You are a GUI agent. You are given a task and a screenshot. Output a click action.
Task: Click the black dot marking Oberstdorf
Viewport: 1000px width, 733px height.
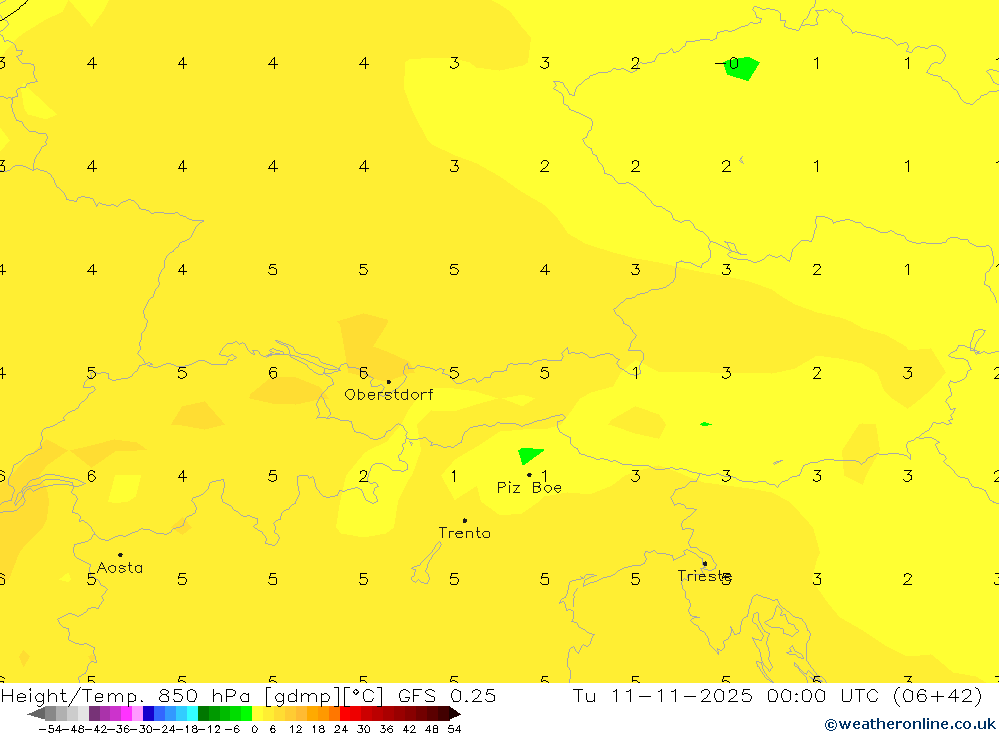pos(389,382)
